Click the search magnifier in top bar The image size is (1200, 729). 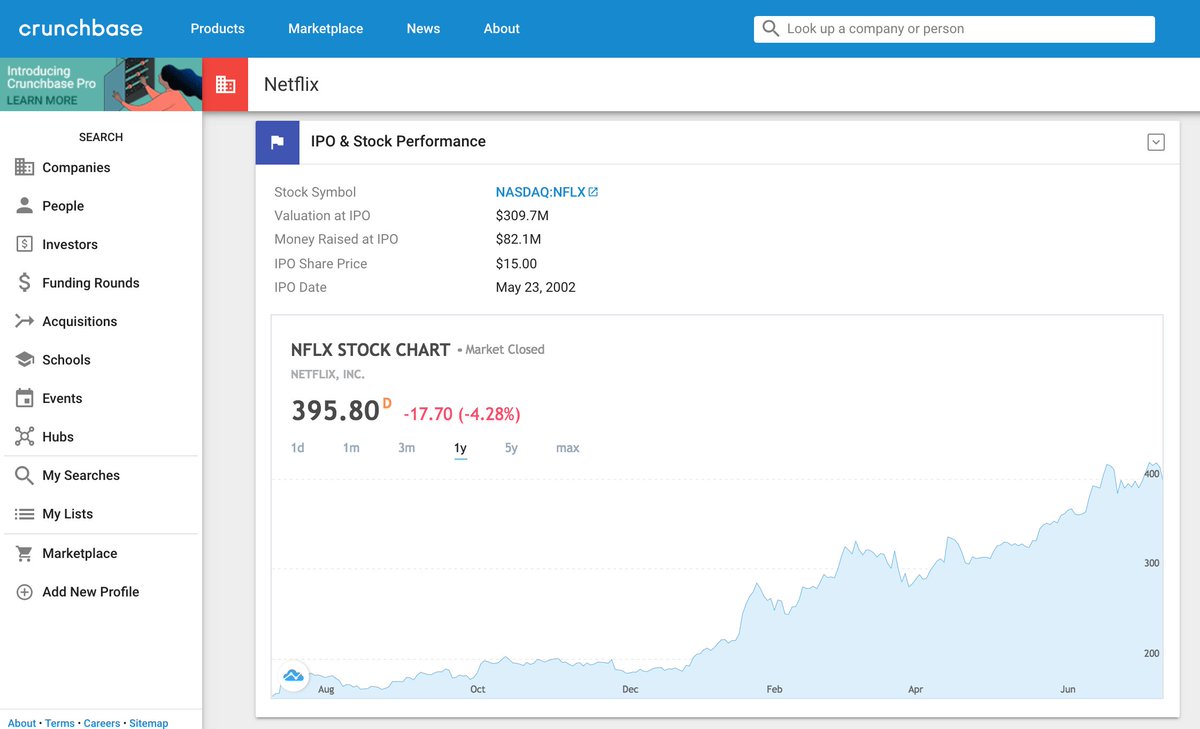pos(771,29)
